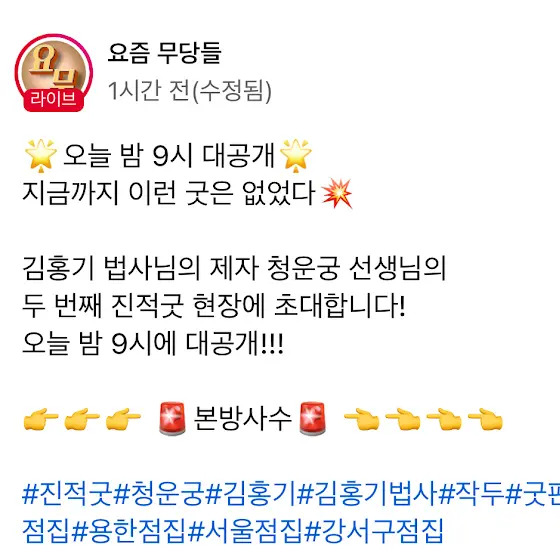Open the #김홍기 hashtag
Screen dimensions: 560x560
(x=251, y=494)
